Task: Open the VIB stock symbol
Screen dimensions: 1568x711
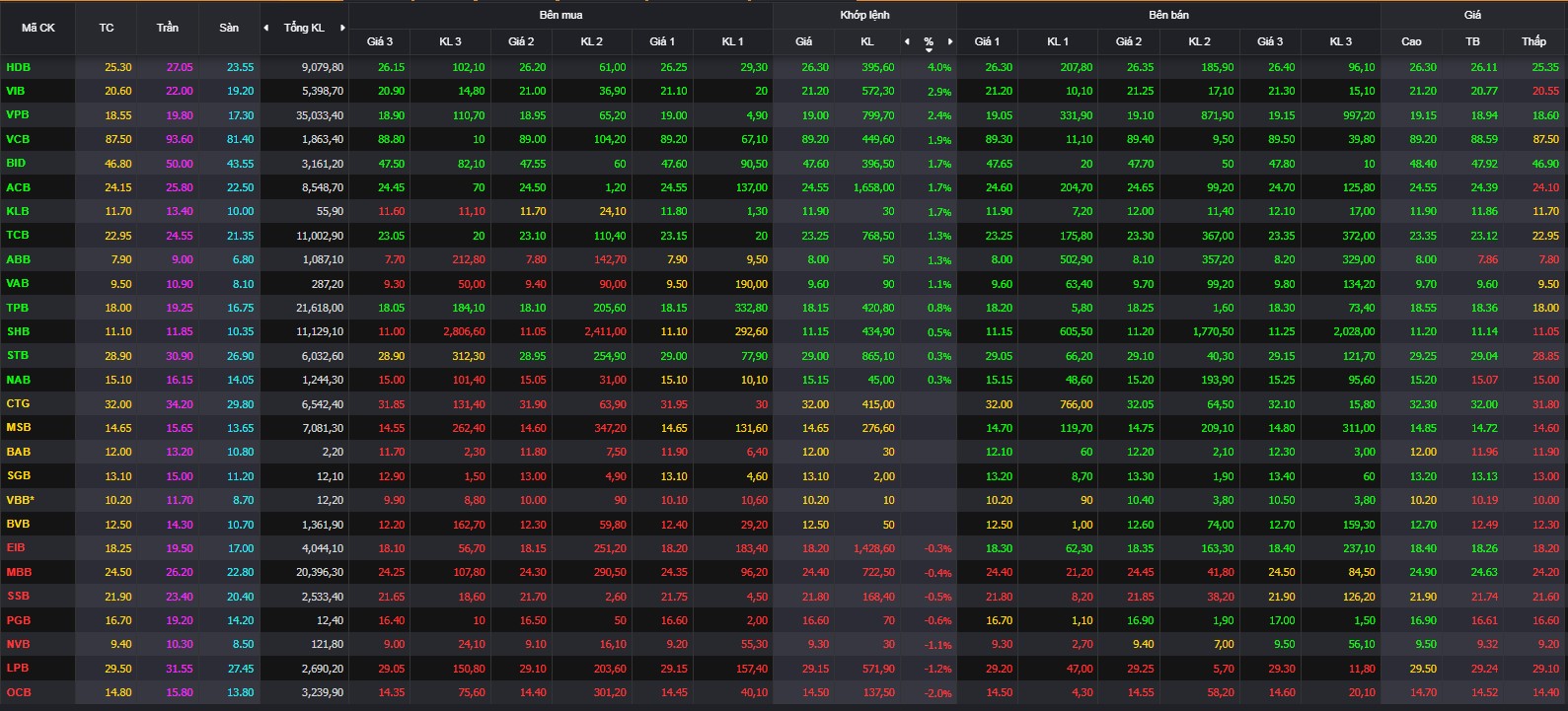Action: pos(16,91)
